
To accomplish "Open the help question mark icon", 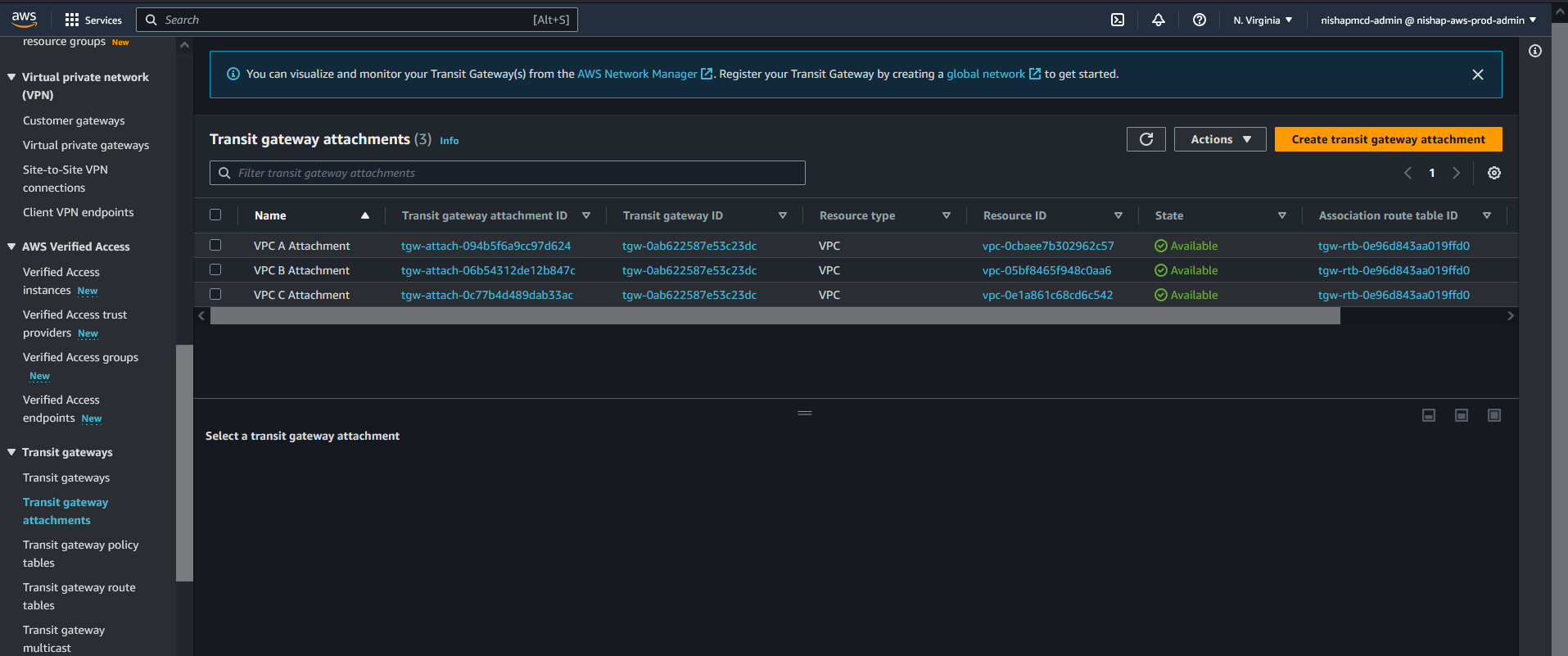I will pyautogui.click(x=1199, y=20).
